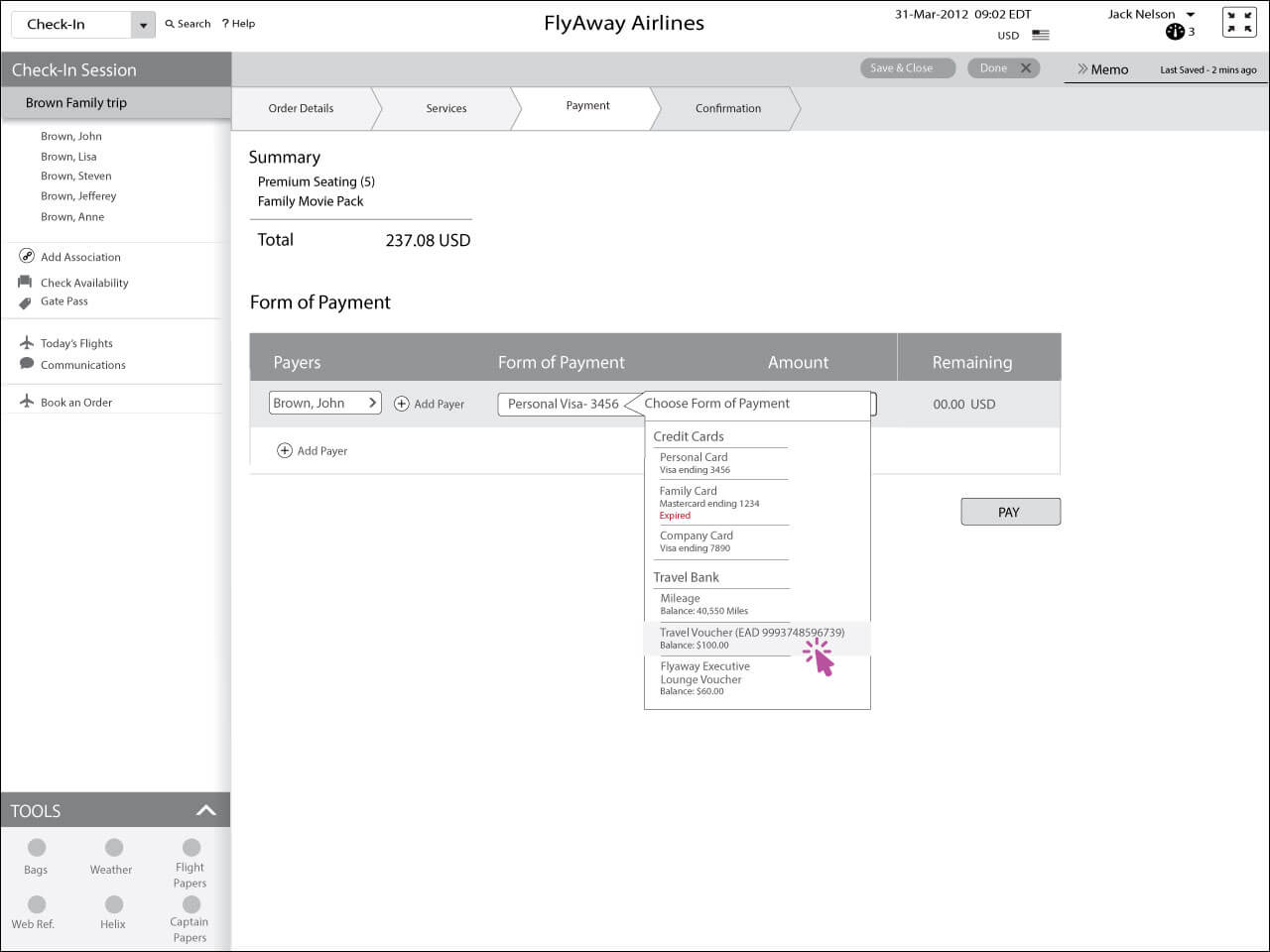Select Travel Voucher payment option

(x=751, y=638)
